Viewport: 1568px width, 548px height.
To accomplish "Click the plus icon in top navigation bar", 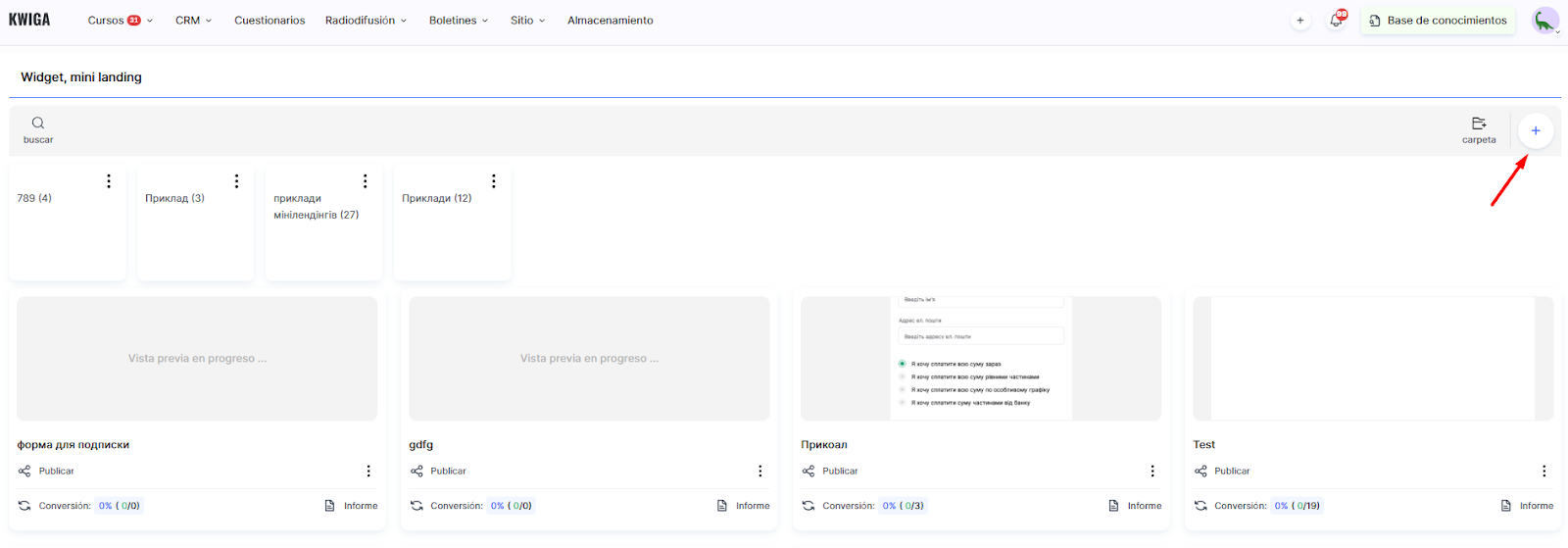I will [x=1300, y=21].
